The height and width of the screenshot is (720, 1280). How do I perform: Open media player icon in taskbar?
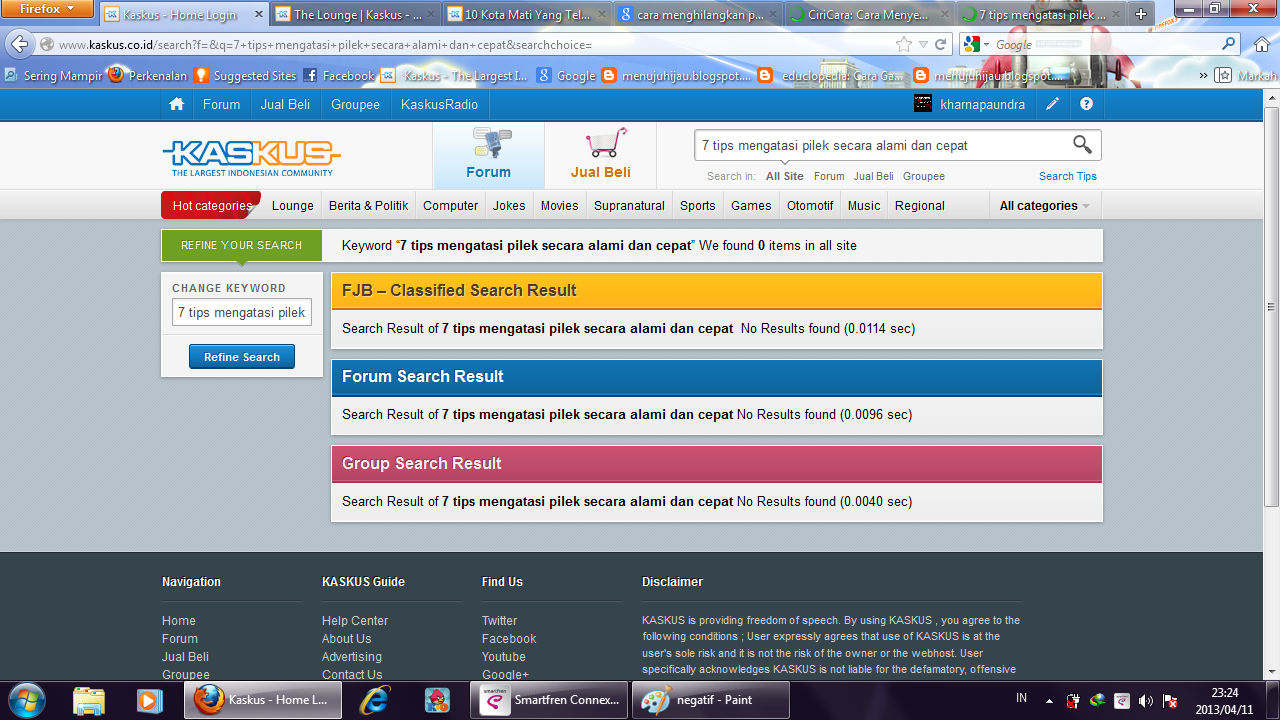(149, 700)
